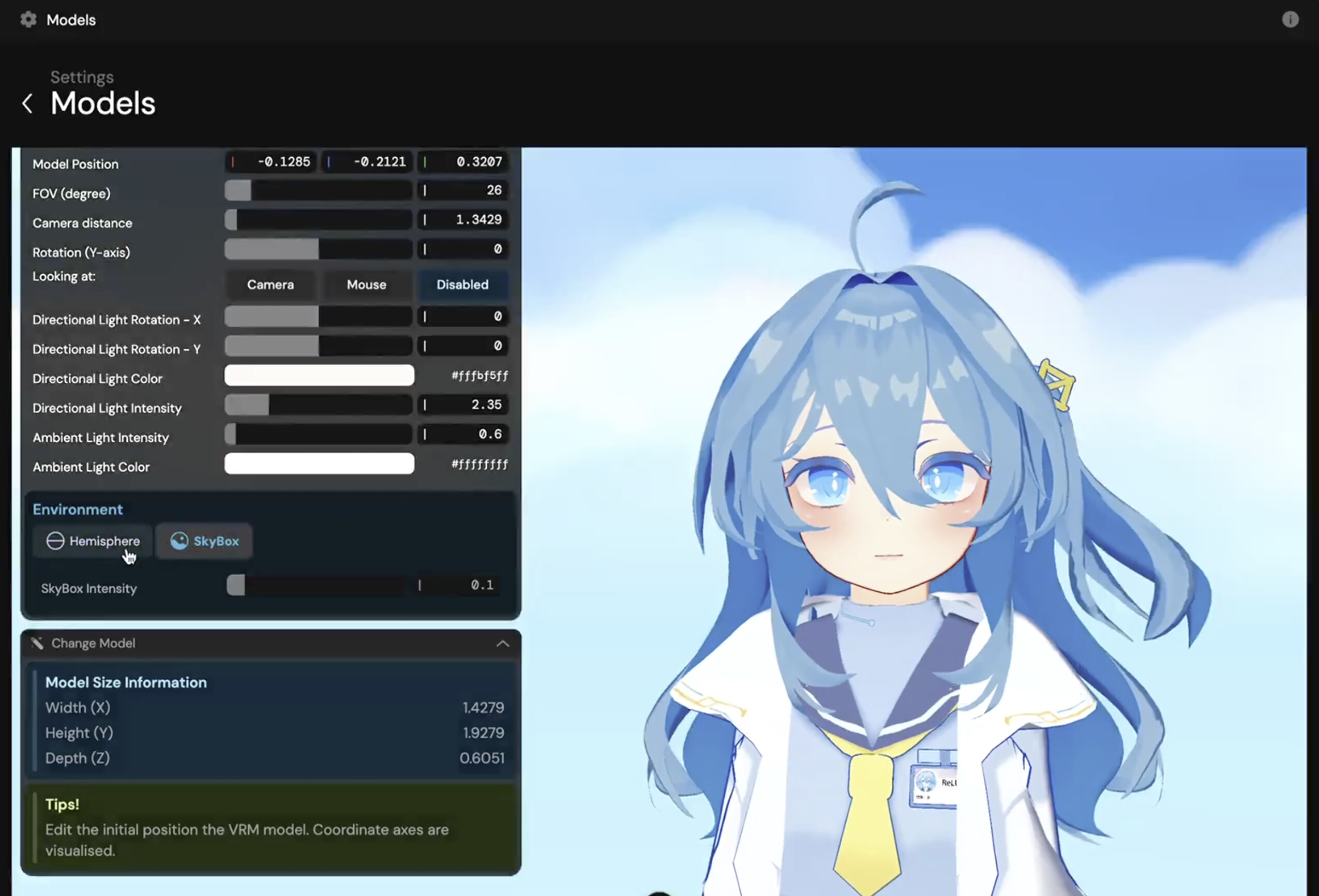1319x896 pixels.
Task: Click the VRM model preview viewport
Action: tap(914, 521)
